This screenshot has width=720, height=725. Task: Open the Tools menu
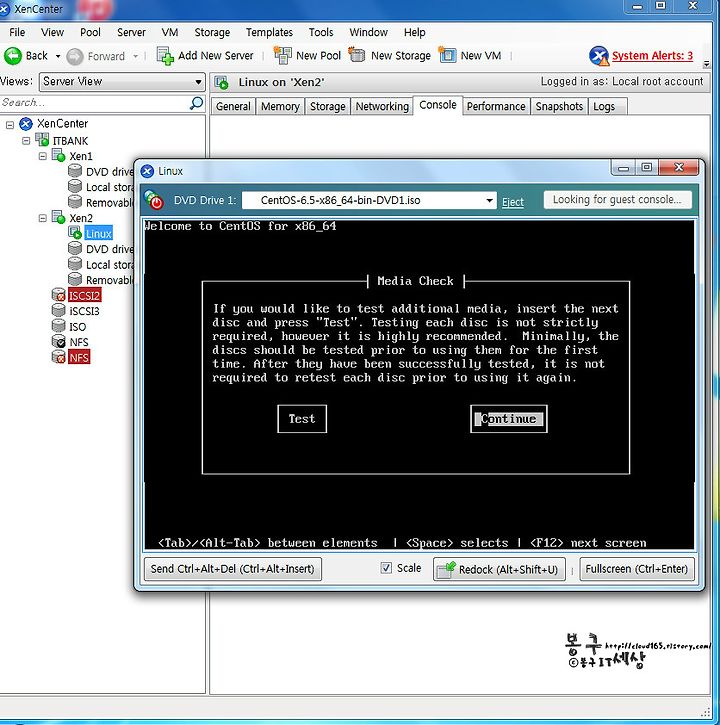click(x=321, y=32)
